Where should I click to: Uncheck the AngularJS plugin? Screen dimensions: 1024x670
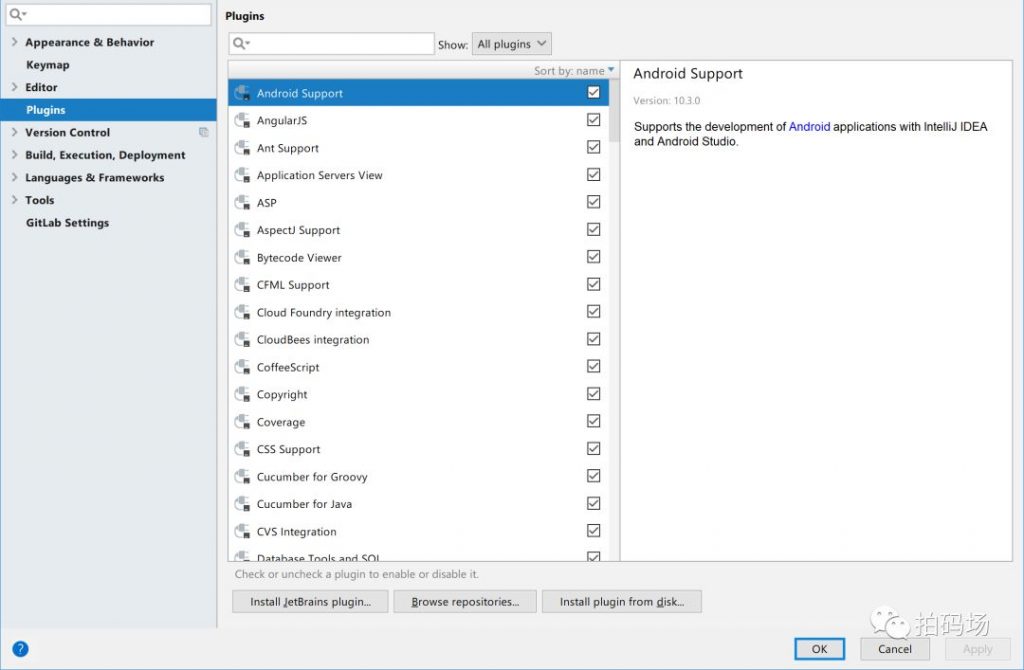coord(593,120)
